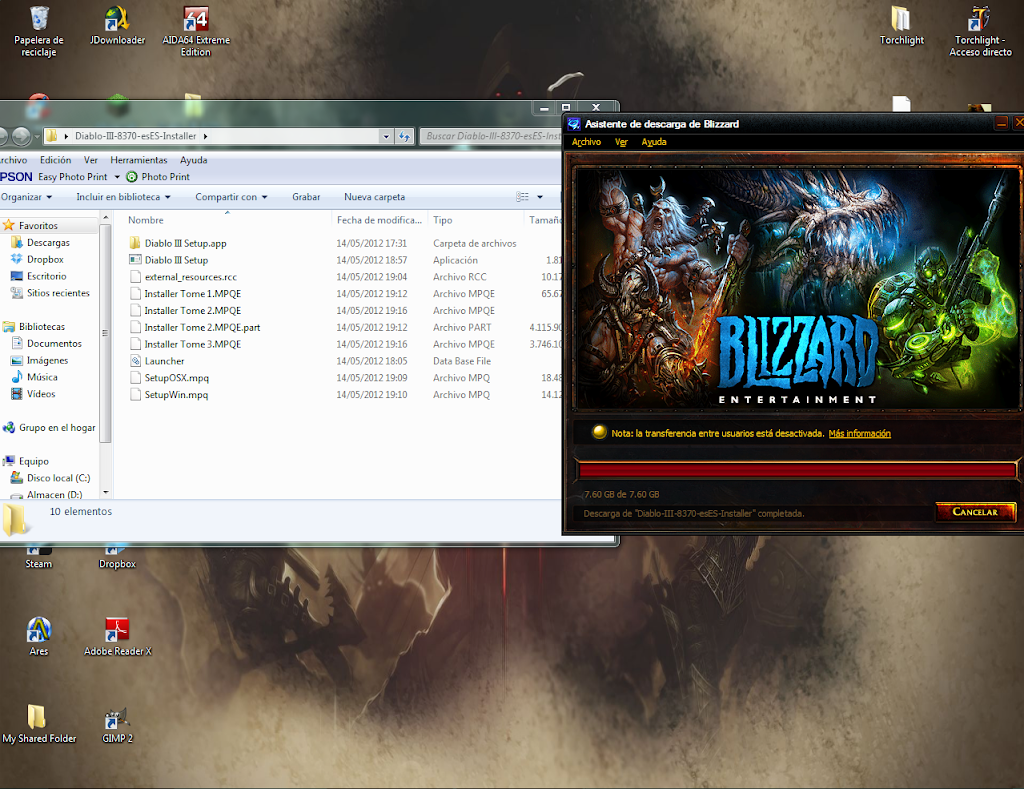Open Descargas in Favoritos

[48, 242]
